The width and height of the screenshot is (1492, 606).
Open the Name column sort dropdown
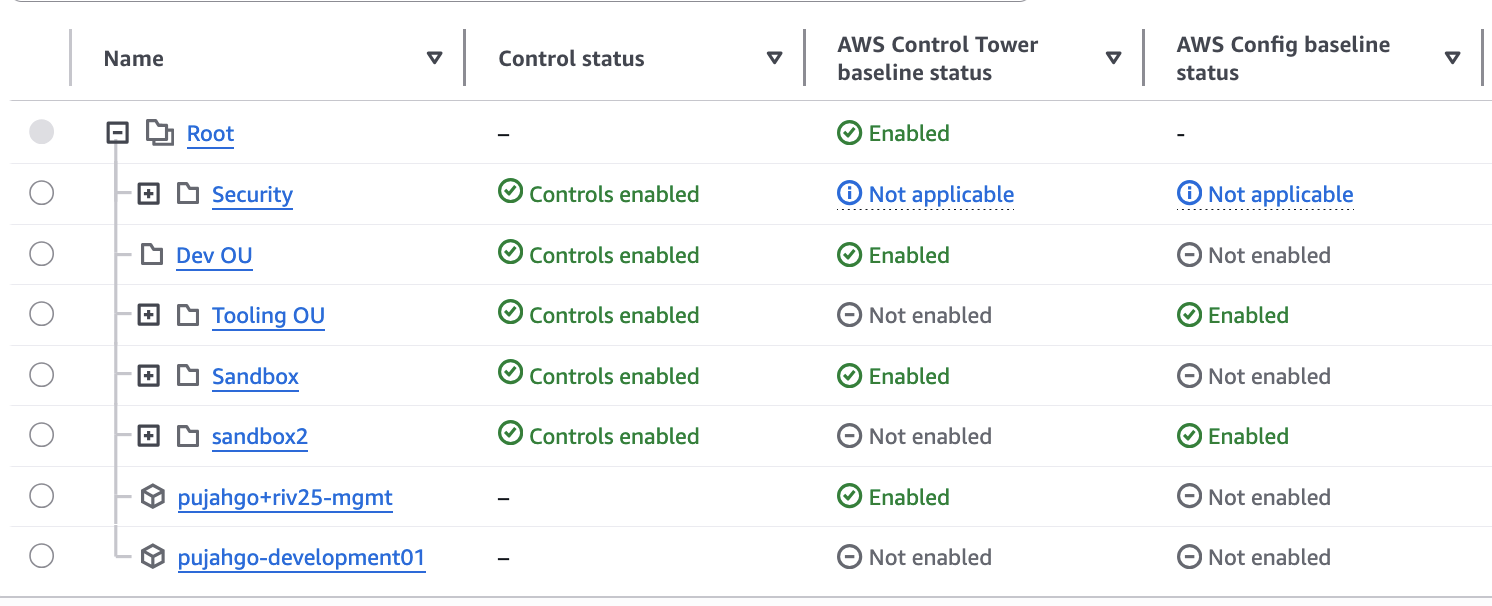(x=434, y=58)
